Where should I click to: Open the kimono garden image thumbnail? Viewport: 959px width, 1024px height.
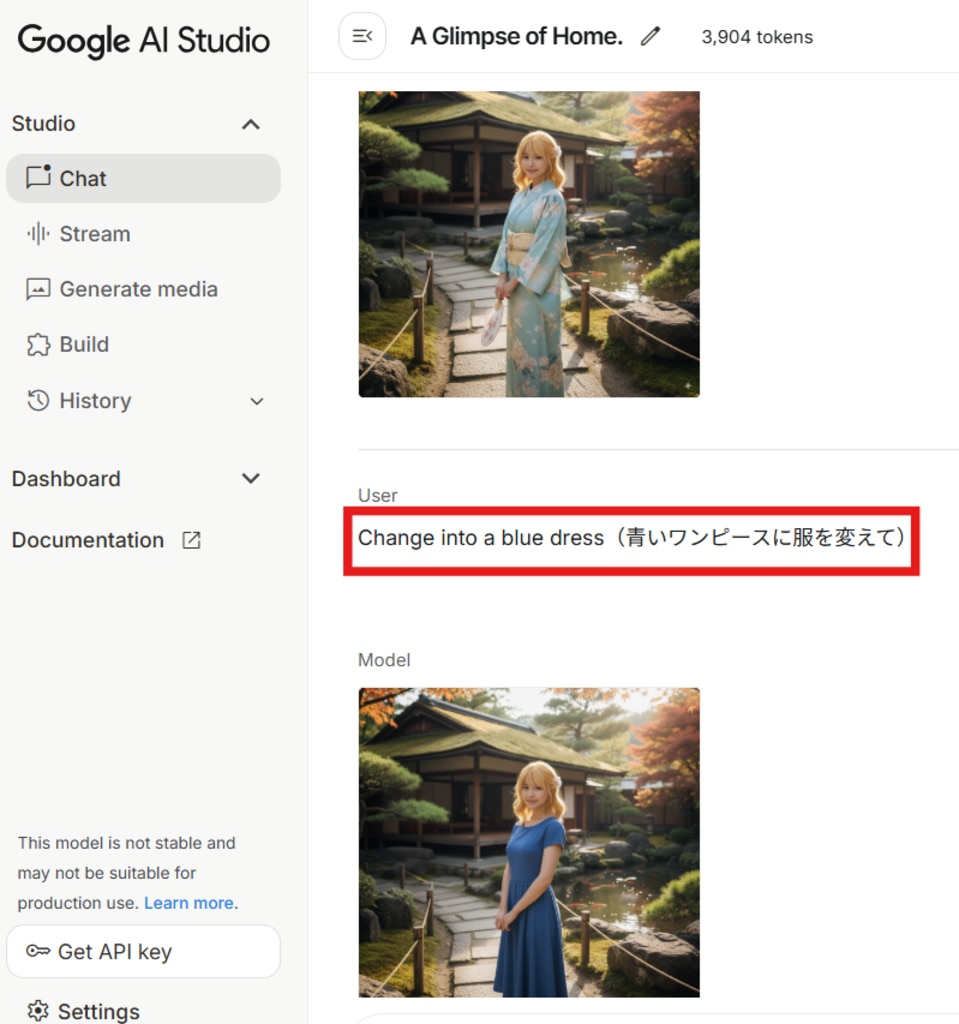(529, 244)
